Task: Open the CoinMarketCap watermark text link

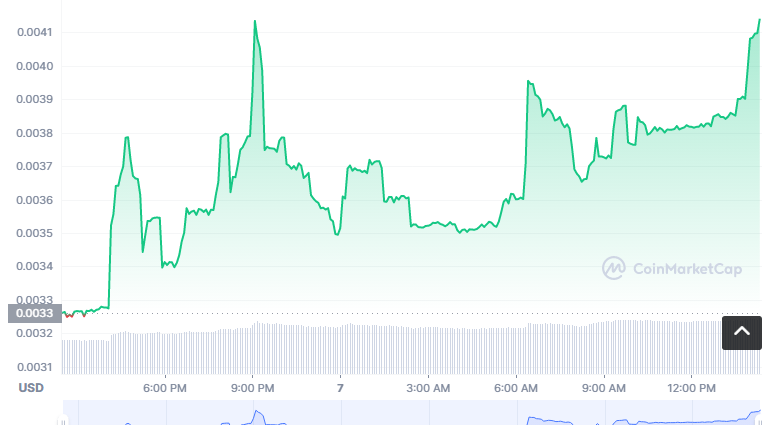Action: [x=686, y=268]
